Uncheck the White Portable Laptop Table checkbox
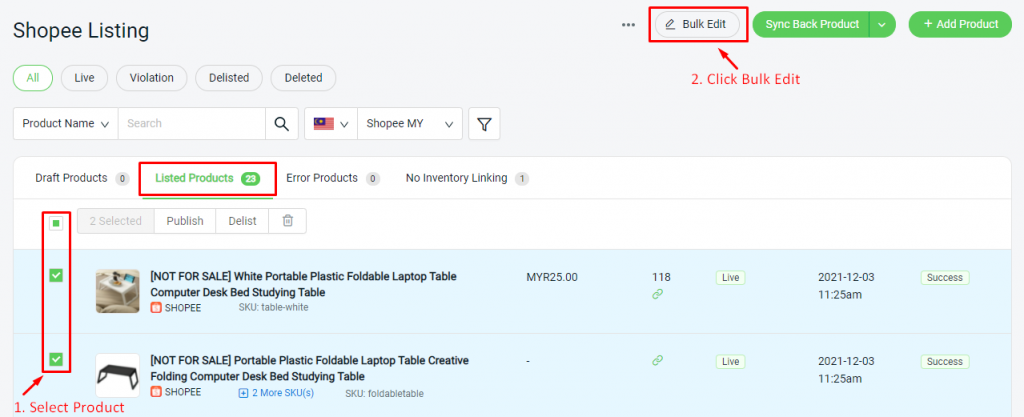This screenshot has height=417, width=1024. (x=56, y=276)
